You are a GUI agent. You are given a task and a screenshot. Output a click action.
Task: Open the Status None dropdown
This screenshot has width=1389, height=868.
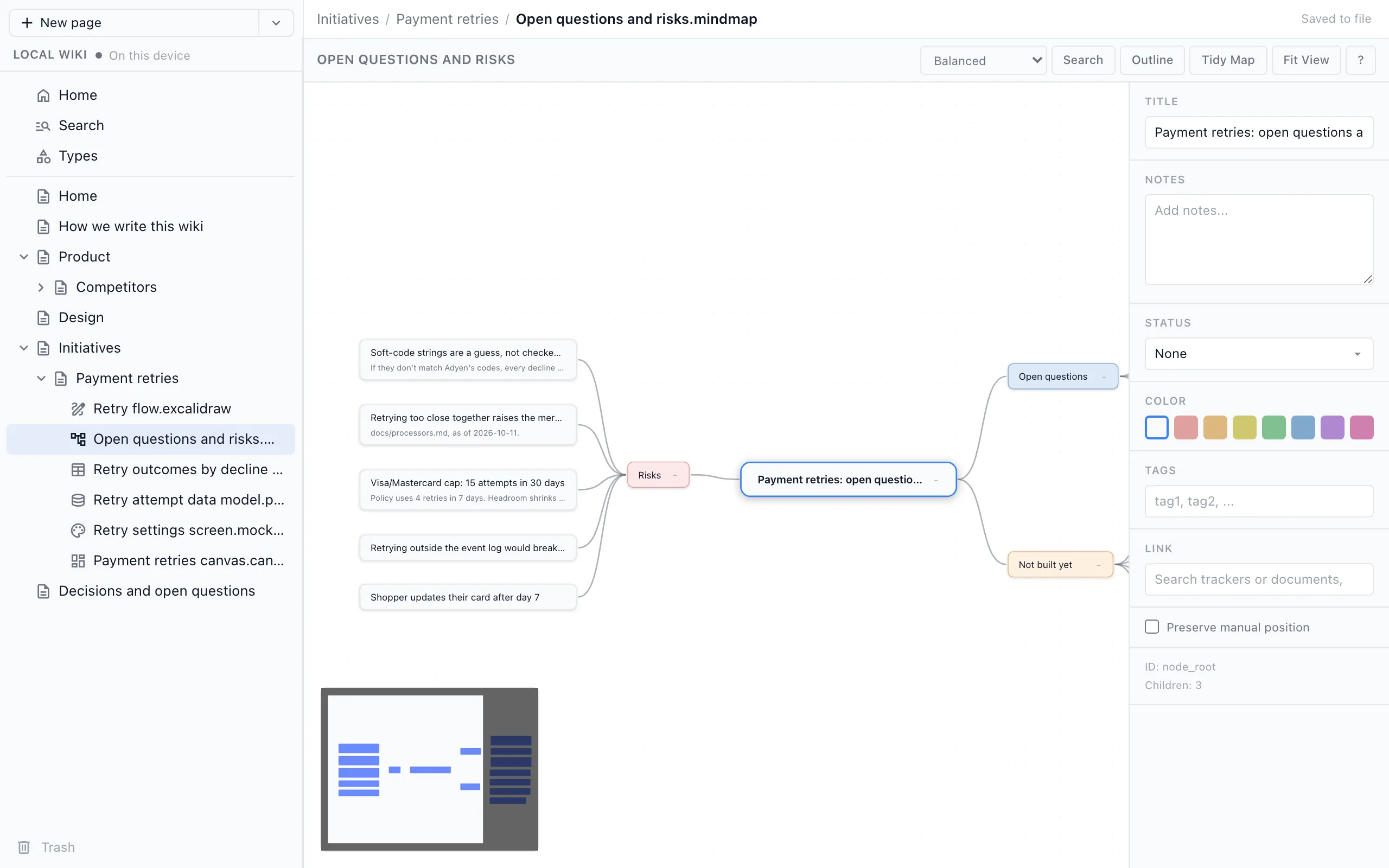[1259, 354]
